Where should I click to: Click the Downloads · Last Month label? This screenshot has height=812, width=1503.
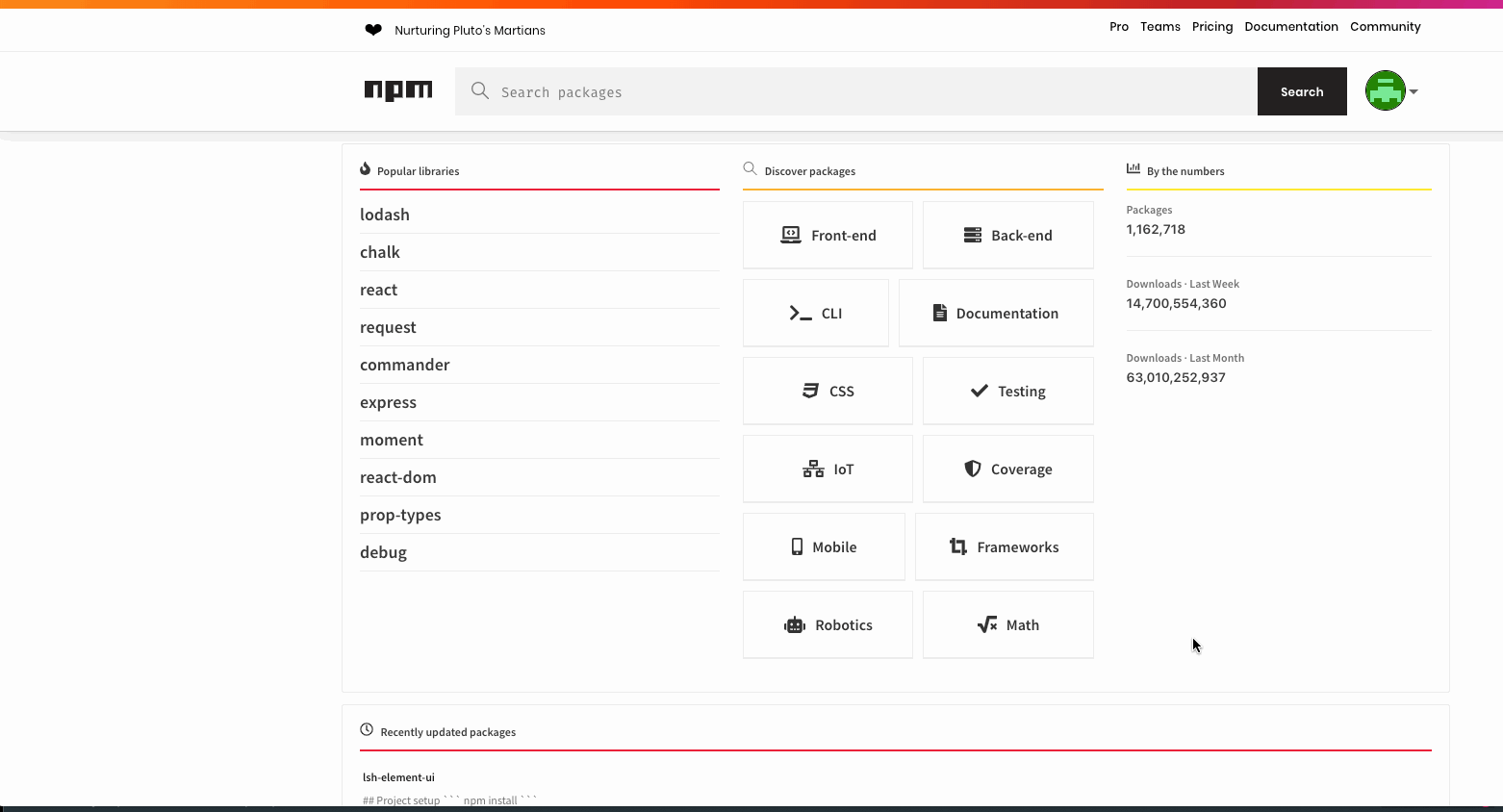point(1185,358)
